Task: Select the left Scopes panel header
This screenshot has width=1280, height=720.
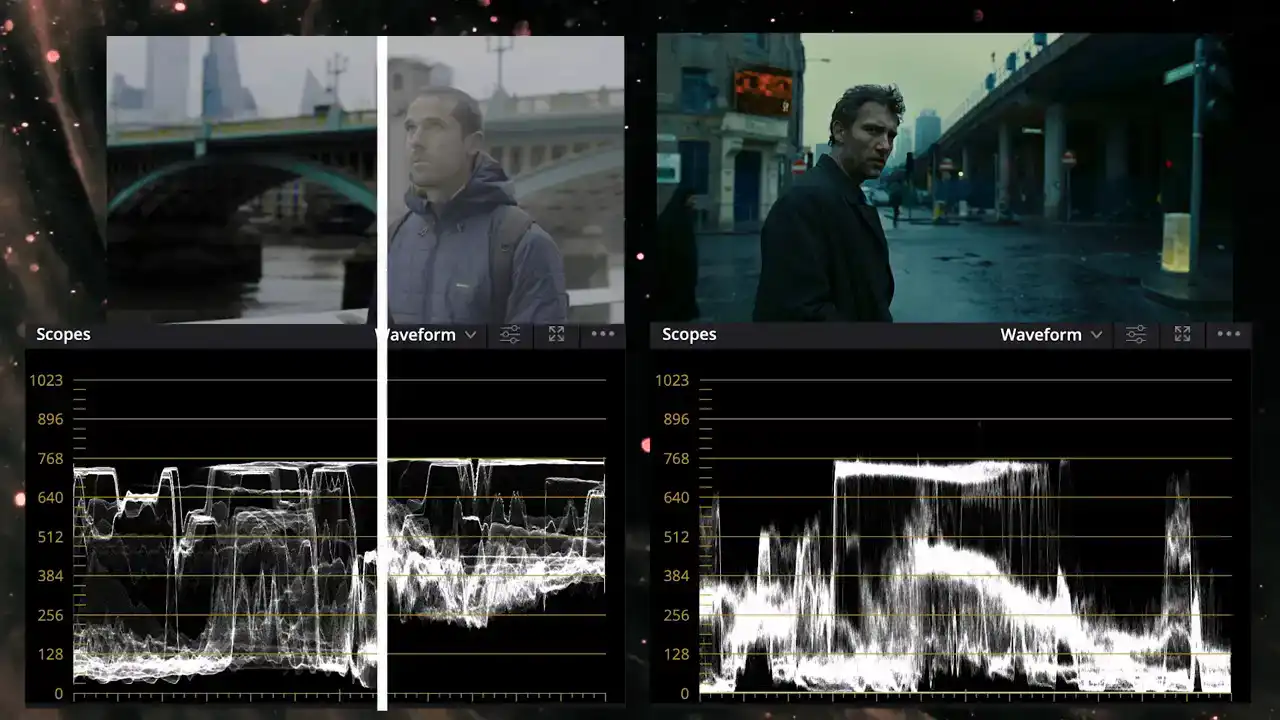Action: click(63, 334)
